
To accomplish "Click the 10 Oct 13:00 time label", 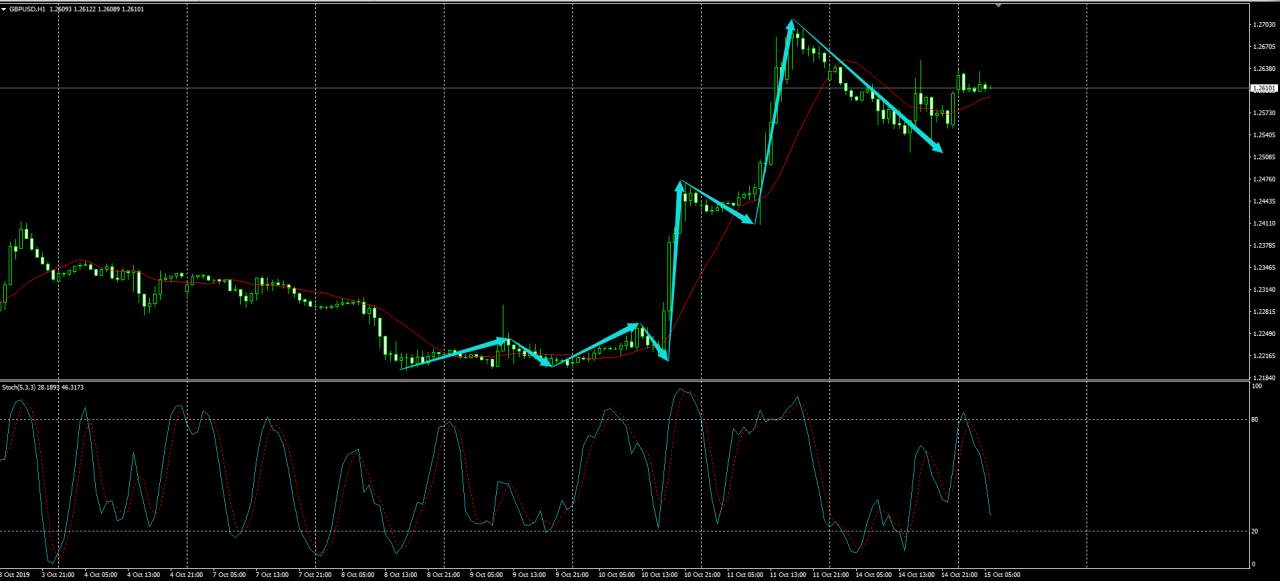I will (x=658, y=575).
